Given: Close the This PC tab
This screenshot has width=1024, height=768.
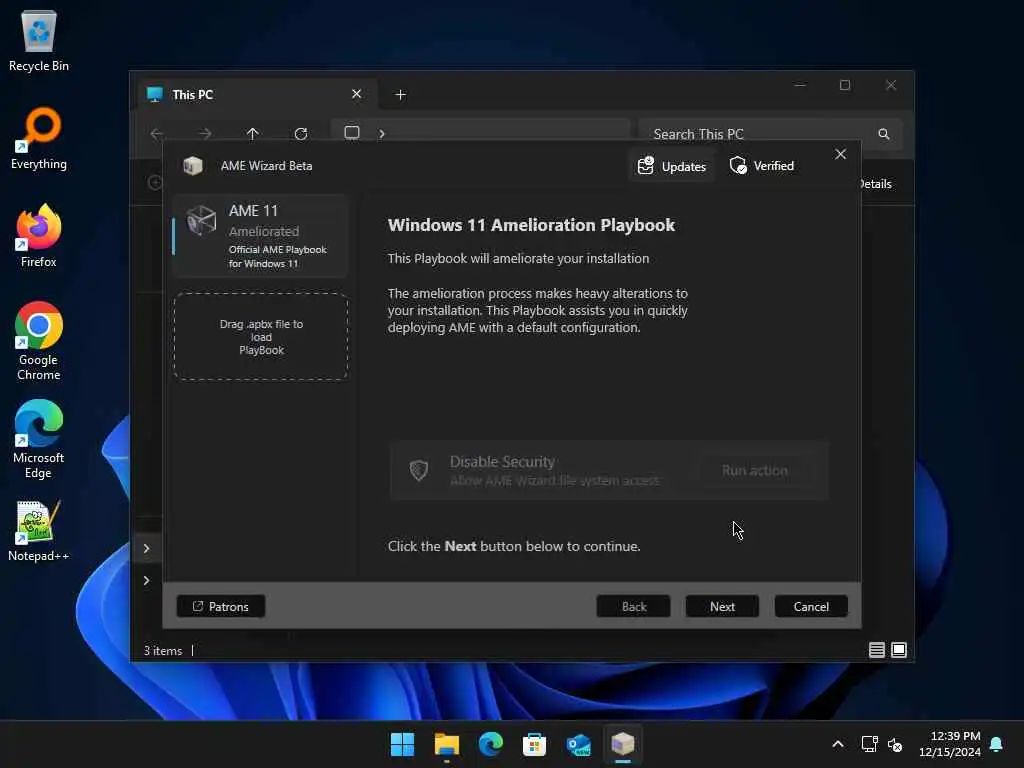Looking at the screenshot, I should [357, 94].
